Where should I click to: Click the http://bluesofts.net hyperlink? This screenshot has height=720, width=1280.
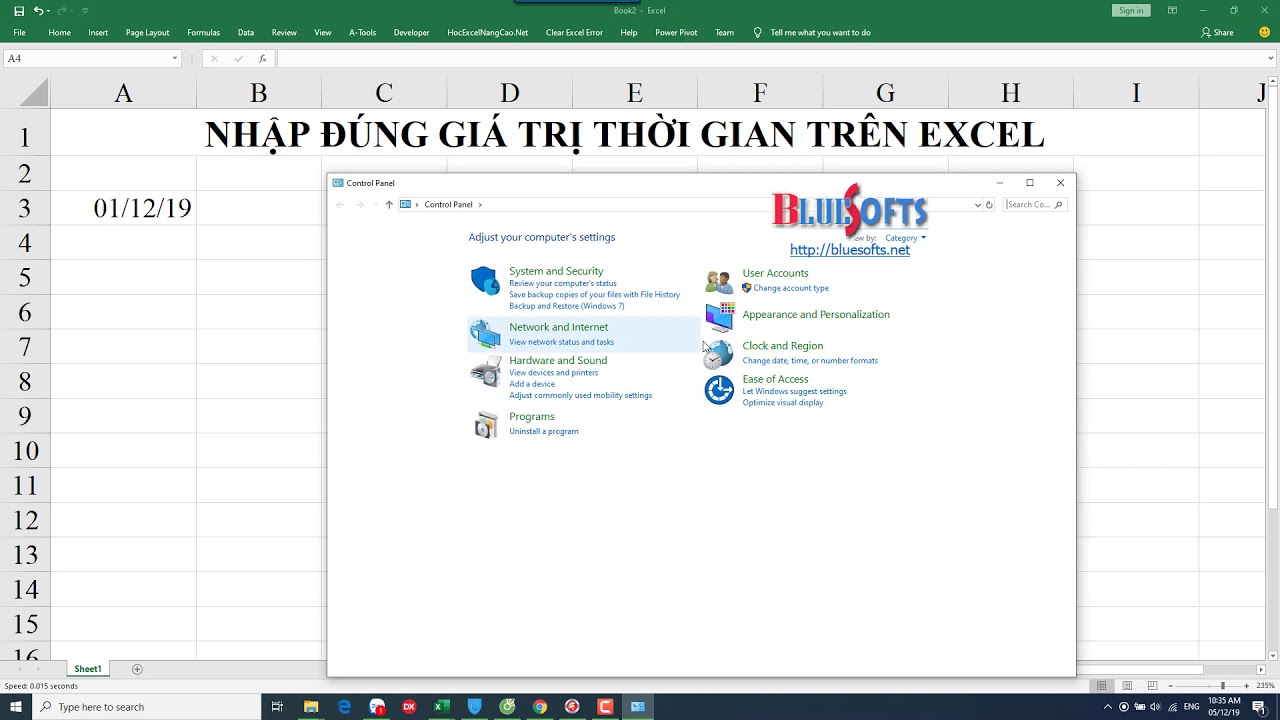[x=850, y=249]
